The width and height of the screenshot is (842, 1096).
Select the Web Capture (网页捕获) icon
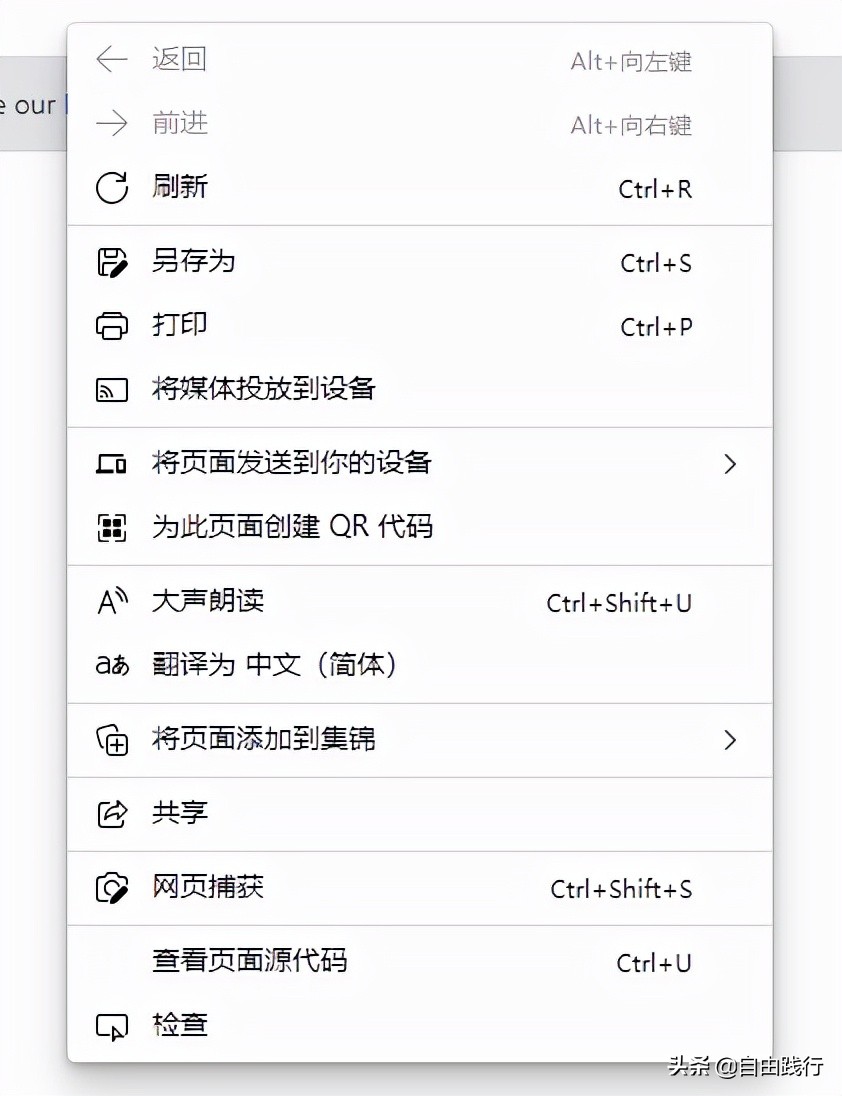click(112, 887)
